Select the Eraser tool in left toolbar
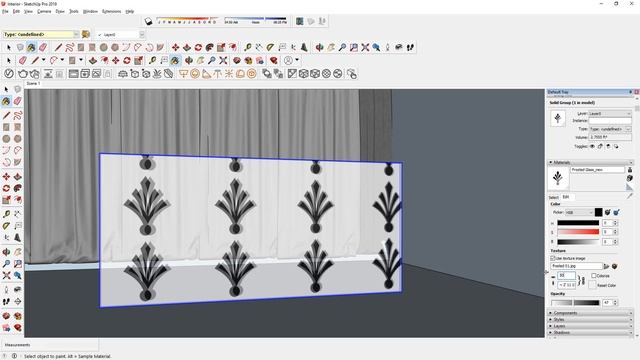 18,101
